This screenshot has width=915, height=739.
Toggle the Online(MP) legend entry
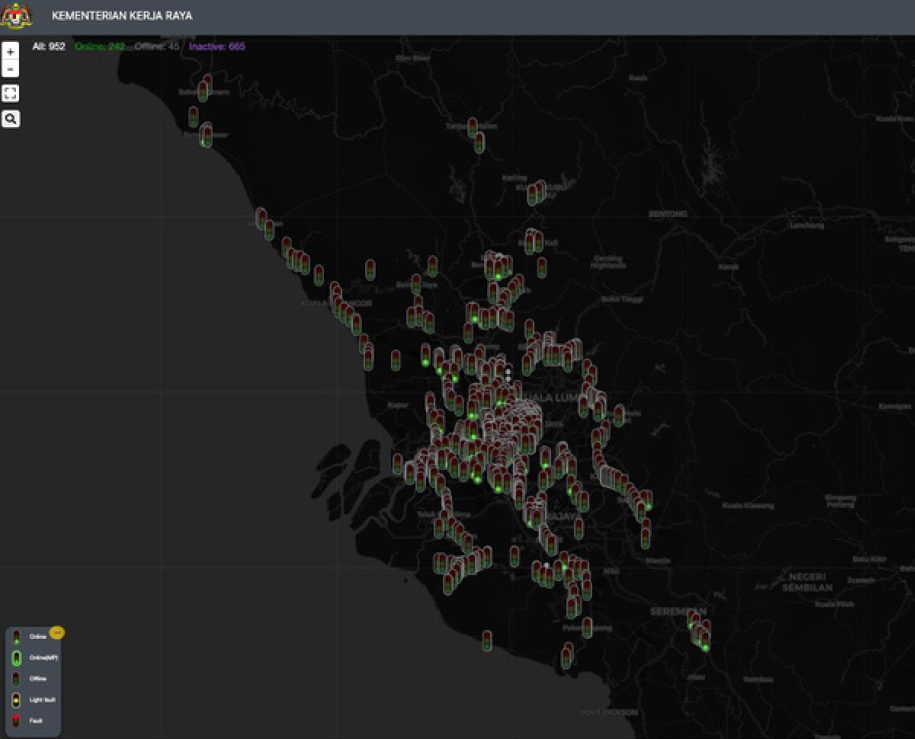tap(43, 657)
